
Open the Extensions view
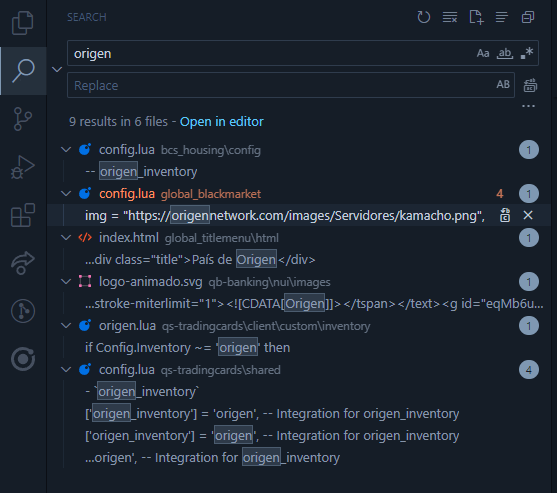pyautogui.click(x=23, y=215)
